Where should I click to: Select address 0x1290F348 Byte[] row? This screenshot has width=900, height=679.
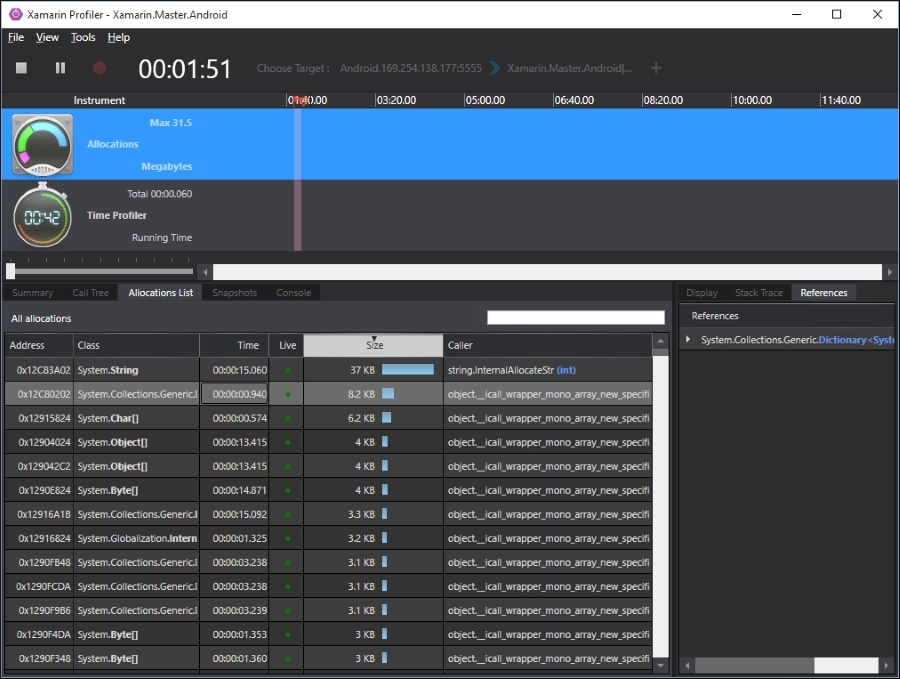pyautogui.click(x=328, y=659)
